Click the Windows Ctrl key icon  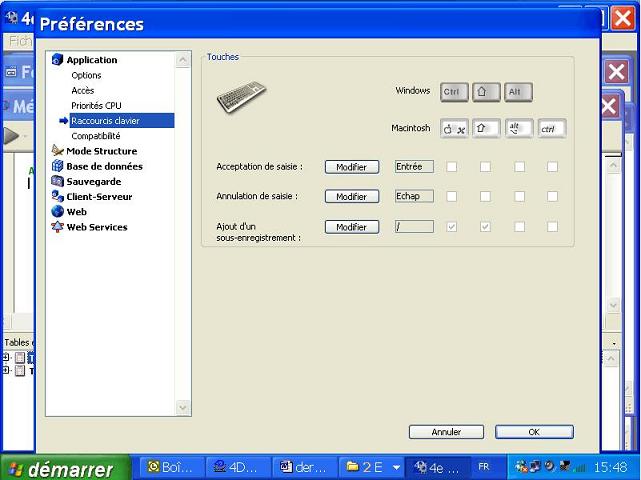pyautogui.click(x=454, y=92)
